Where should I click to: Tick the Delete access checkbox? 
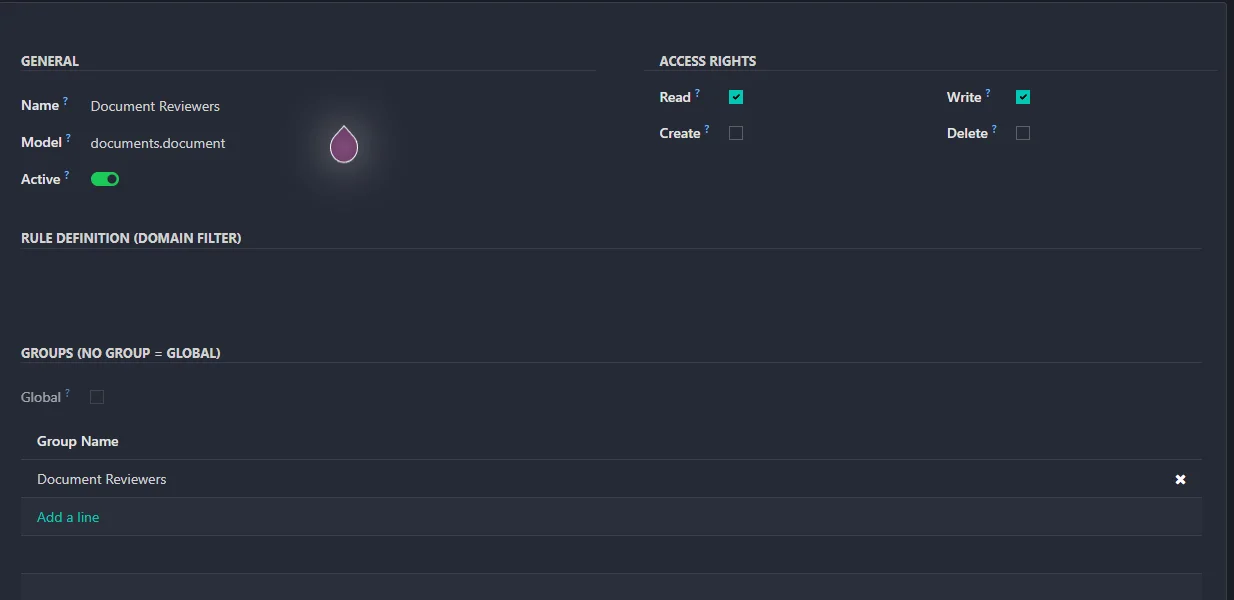coord(1023,133)
